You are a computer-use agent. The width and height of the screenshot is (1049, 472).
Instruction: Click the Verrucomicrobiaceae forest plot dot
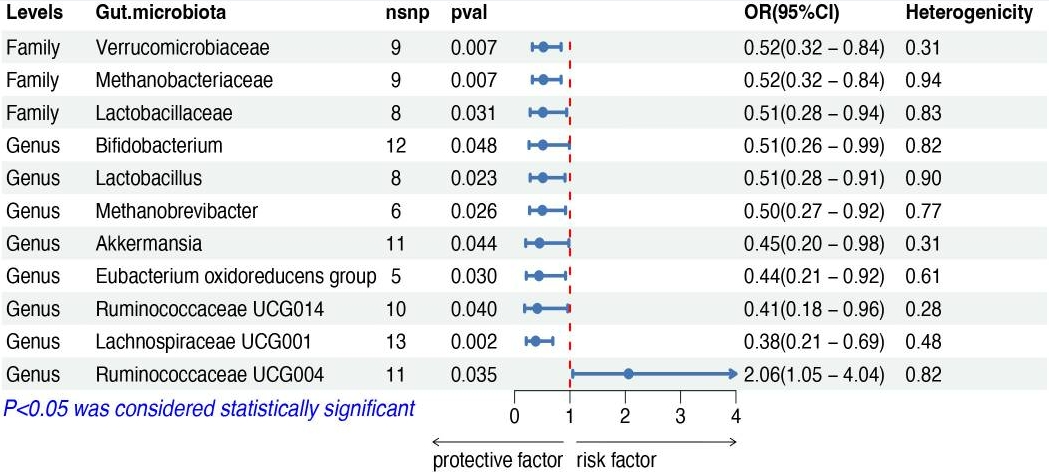coord(543,46)
